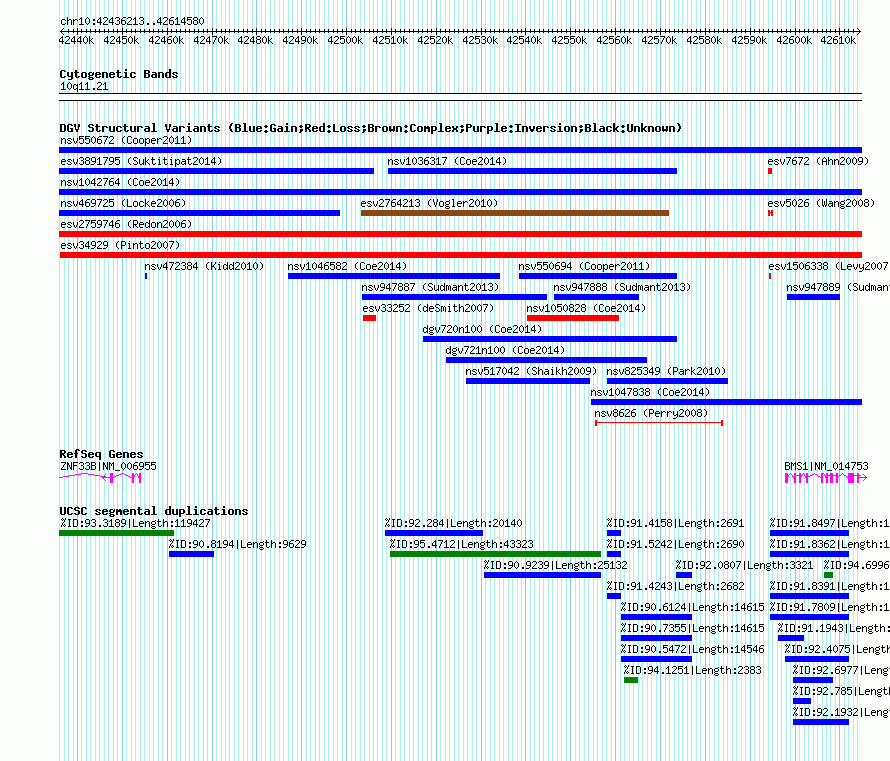Image resolution: width=890 pixels, height=761 pixels.
Task: Click duplication %ID:90.6124 Length:14615
Action: (x=656, y=617)
